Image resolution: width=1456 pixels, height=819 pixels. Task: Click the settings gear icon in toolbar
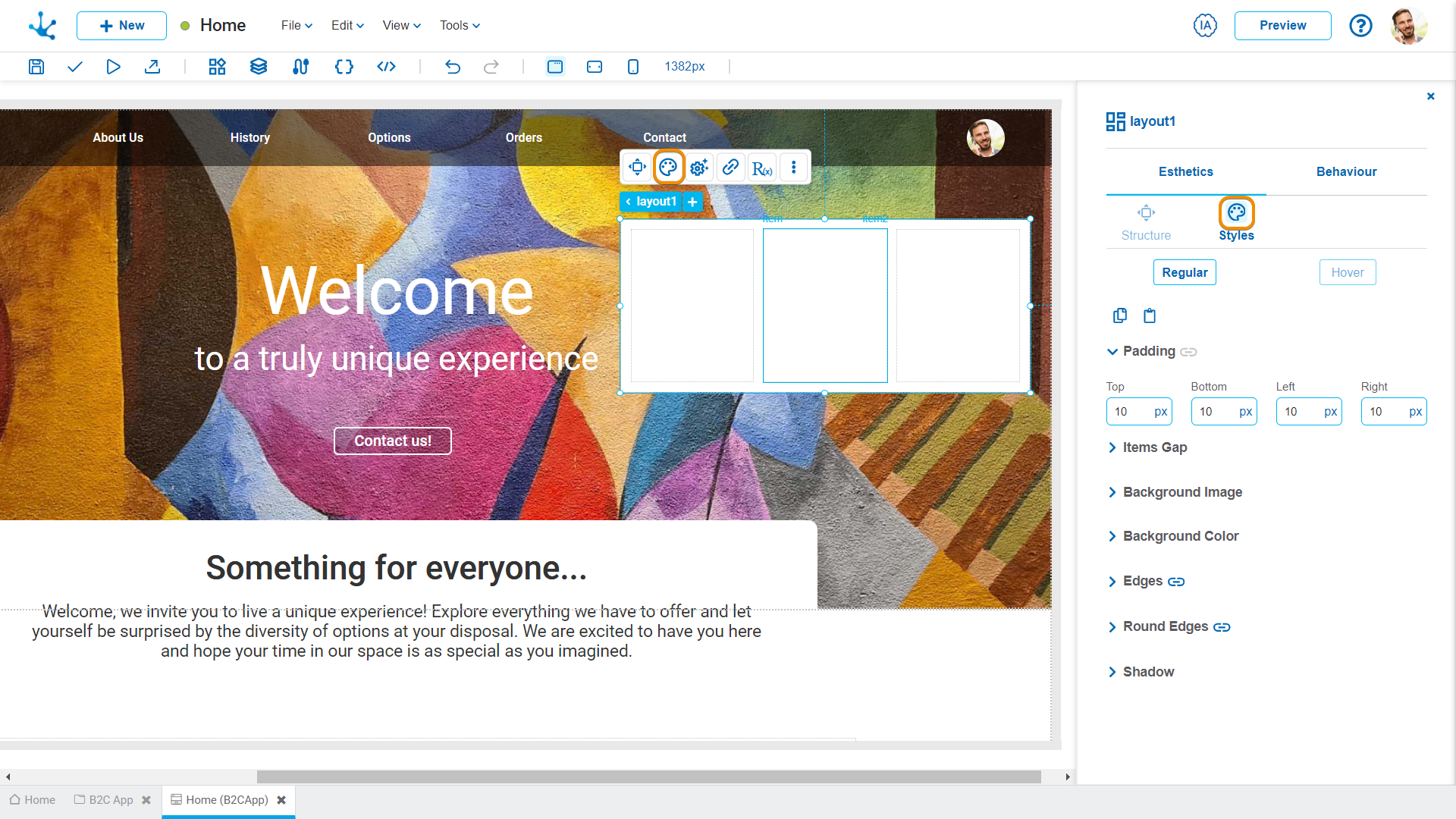point(698,167)
